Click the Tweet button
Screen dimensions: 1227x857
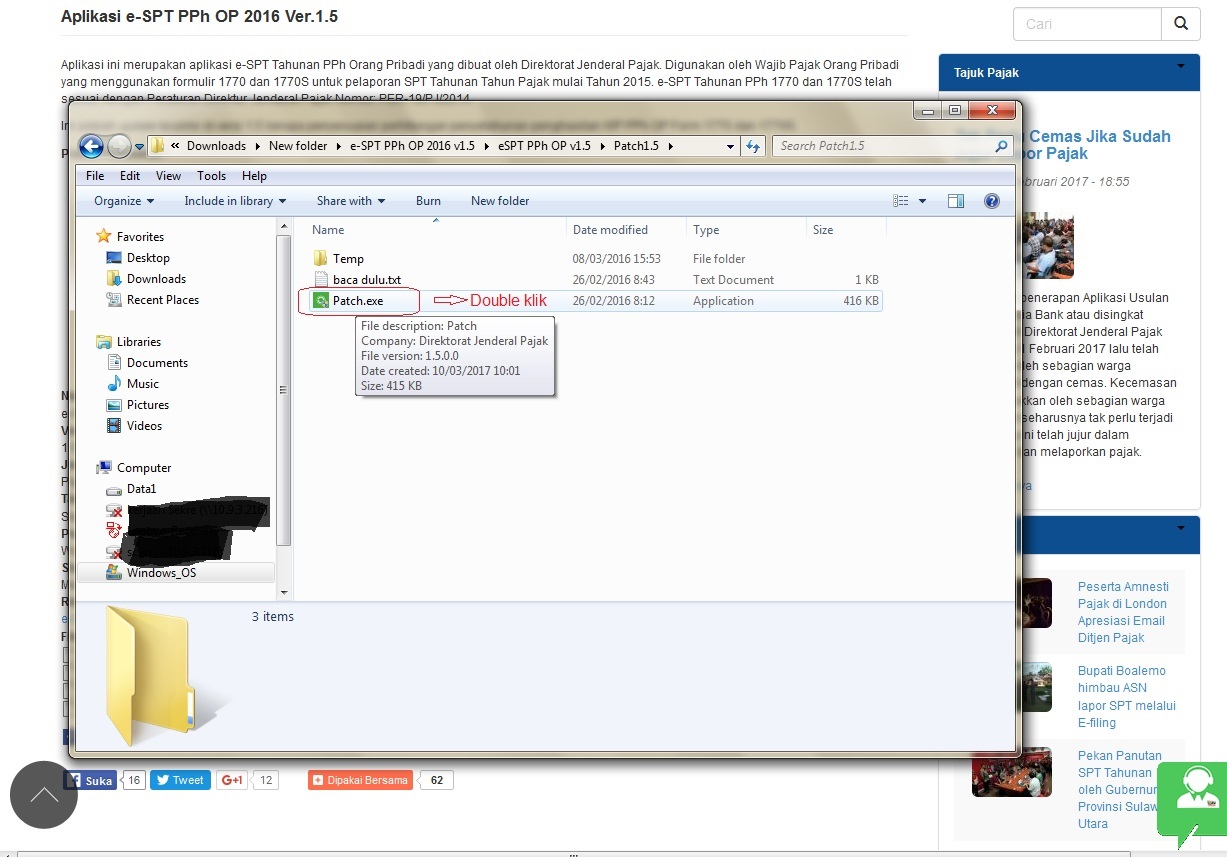(180, 781)
